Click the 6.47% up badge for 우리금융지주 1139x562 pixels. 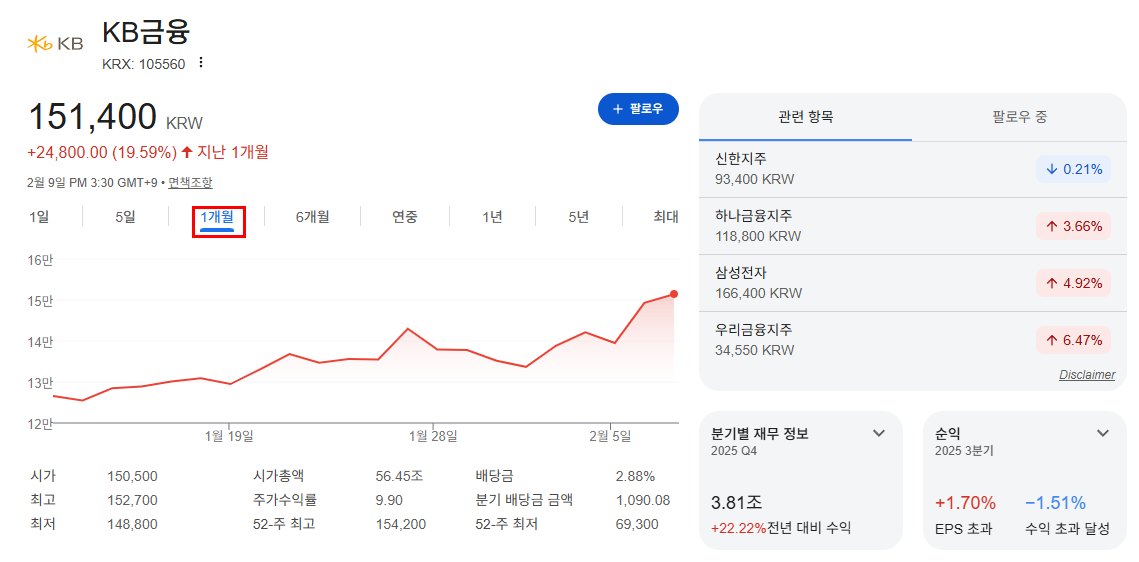[x=1073, y=340]
